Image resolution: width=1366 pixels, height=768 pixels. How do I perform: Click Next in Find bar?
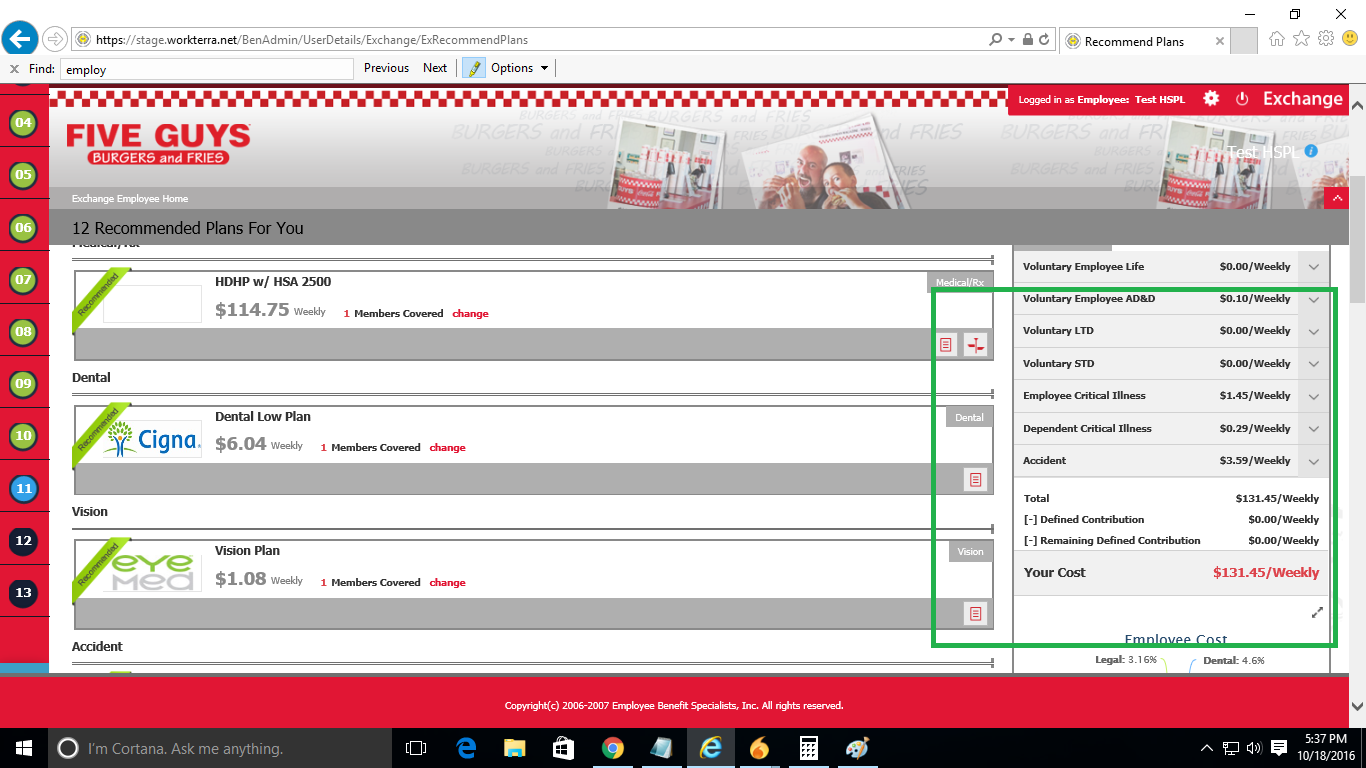point(435,68)
